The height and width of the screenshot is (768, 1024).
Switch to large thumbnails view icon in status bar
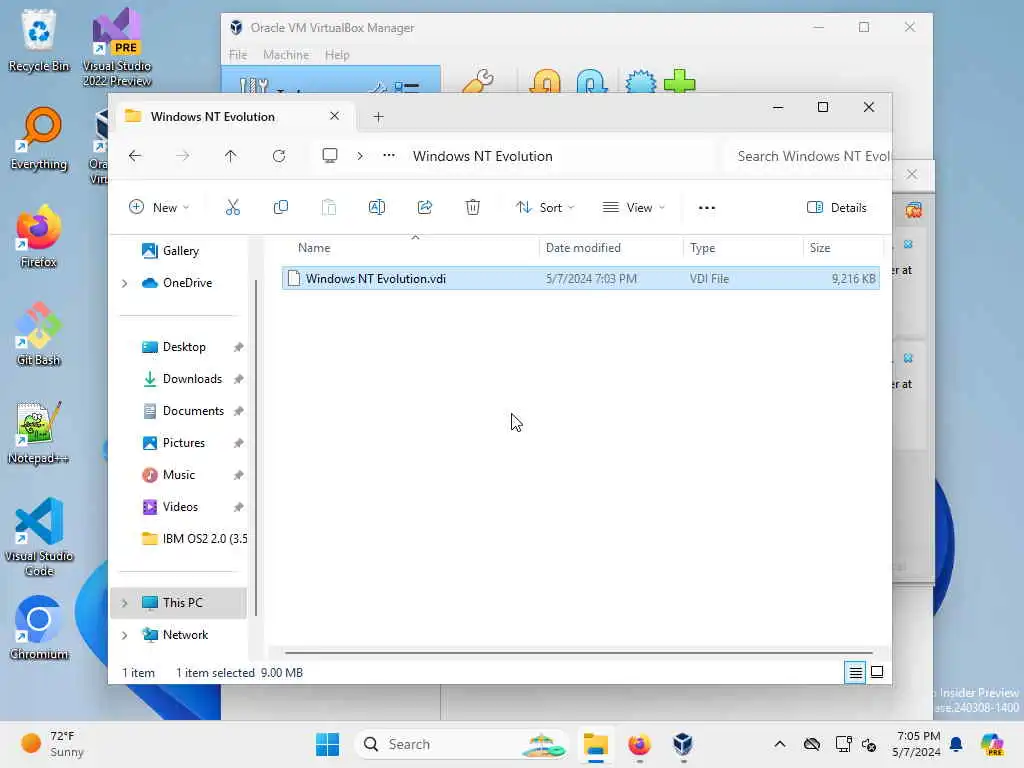coord(877,672)
